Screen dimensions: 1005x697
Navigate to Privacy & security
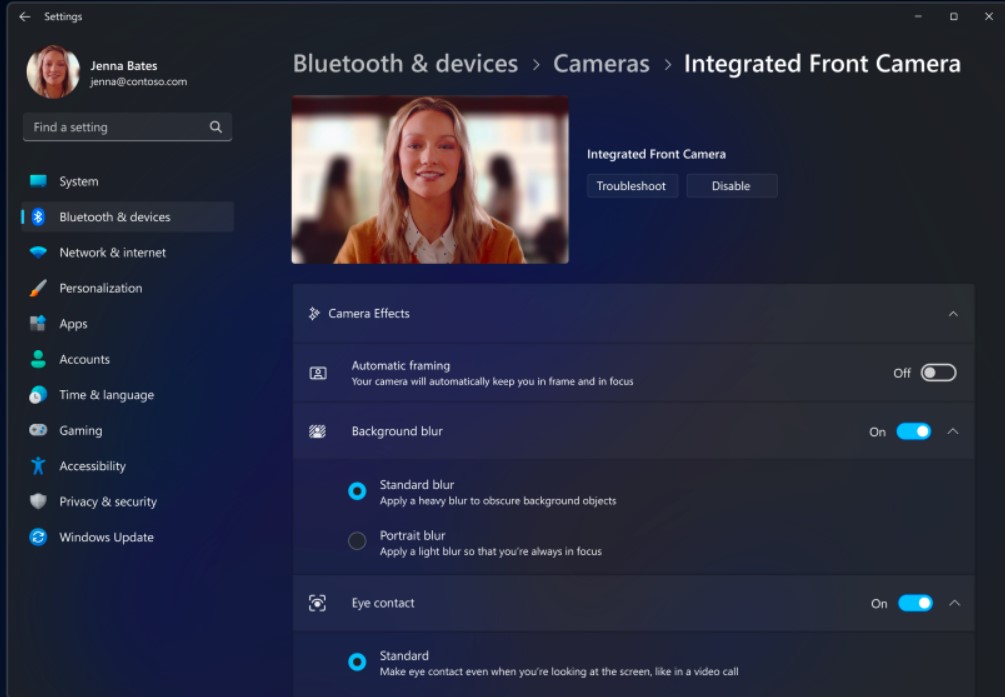tap(128, 501)
